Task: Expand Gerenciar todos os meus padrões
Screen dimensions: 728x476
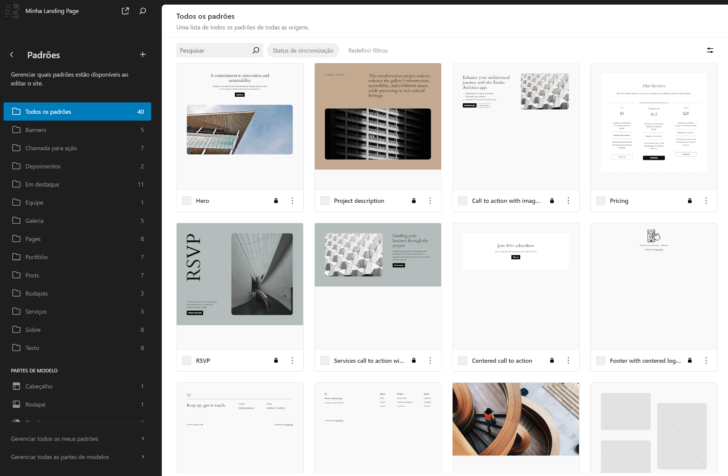Action: [x=77, y=438]
